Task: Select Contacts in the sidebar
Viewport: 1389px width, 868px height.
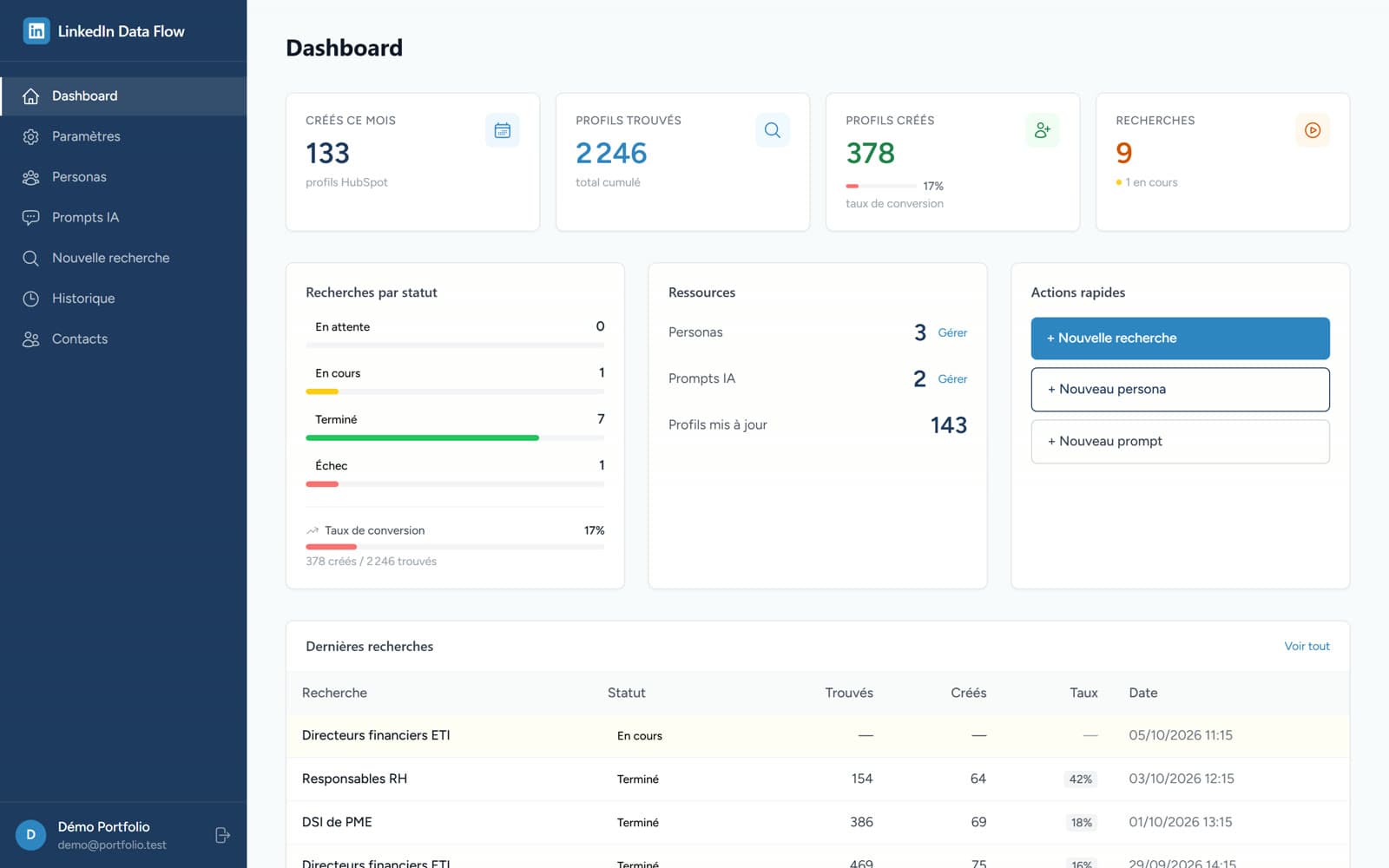Action: [x=123, y=339]
